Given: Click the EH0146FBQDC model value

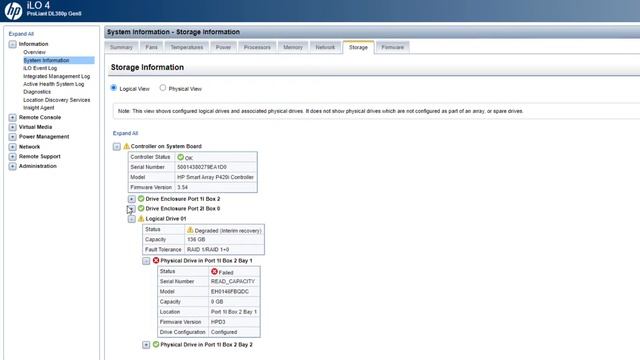Looking at the screenshot, I should pyautogui.click(x=230, y=292).
